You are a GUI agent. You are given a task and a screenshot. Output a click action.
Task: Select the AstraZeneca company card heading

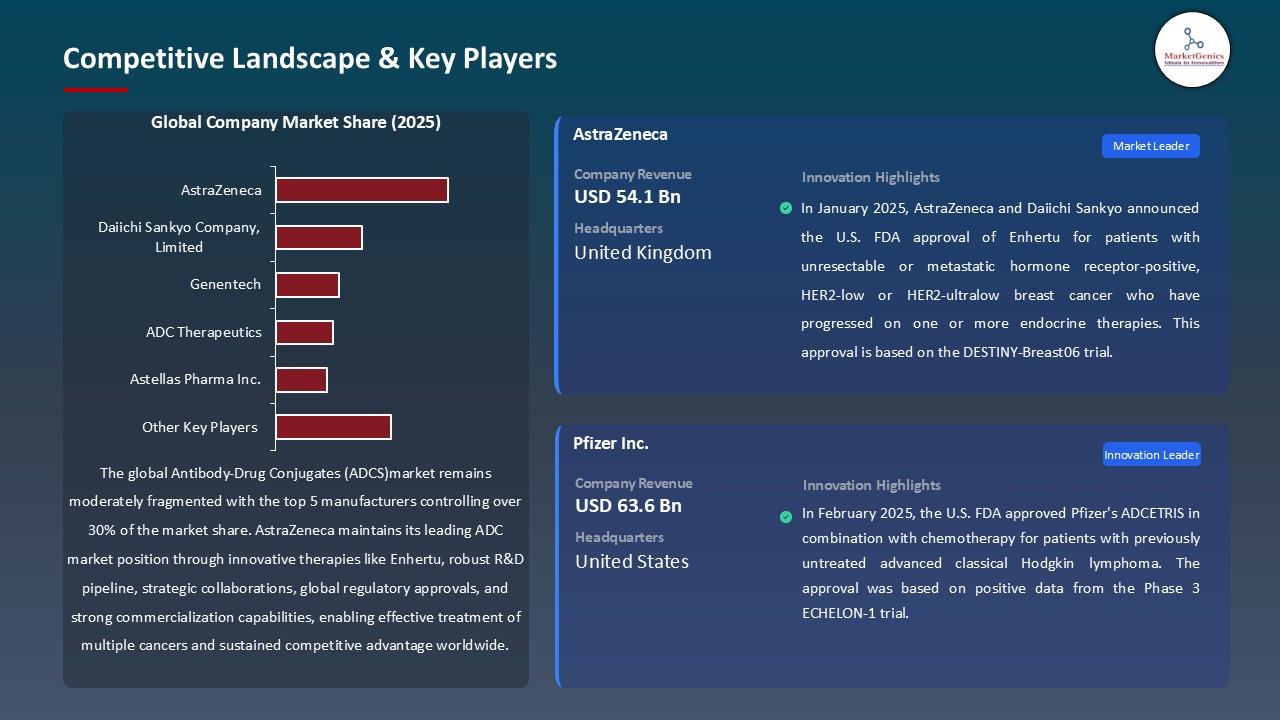(620, 134)
